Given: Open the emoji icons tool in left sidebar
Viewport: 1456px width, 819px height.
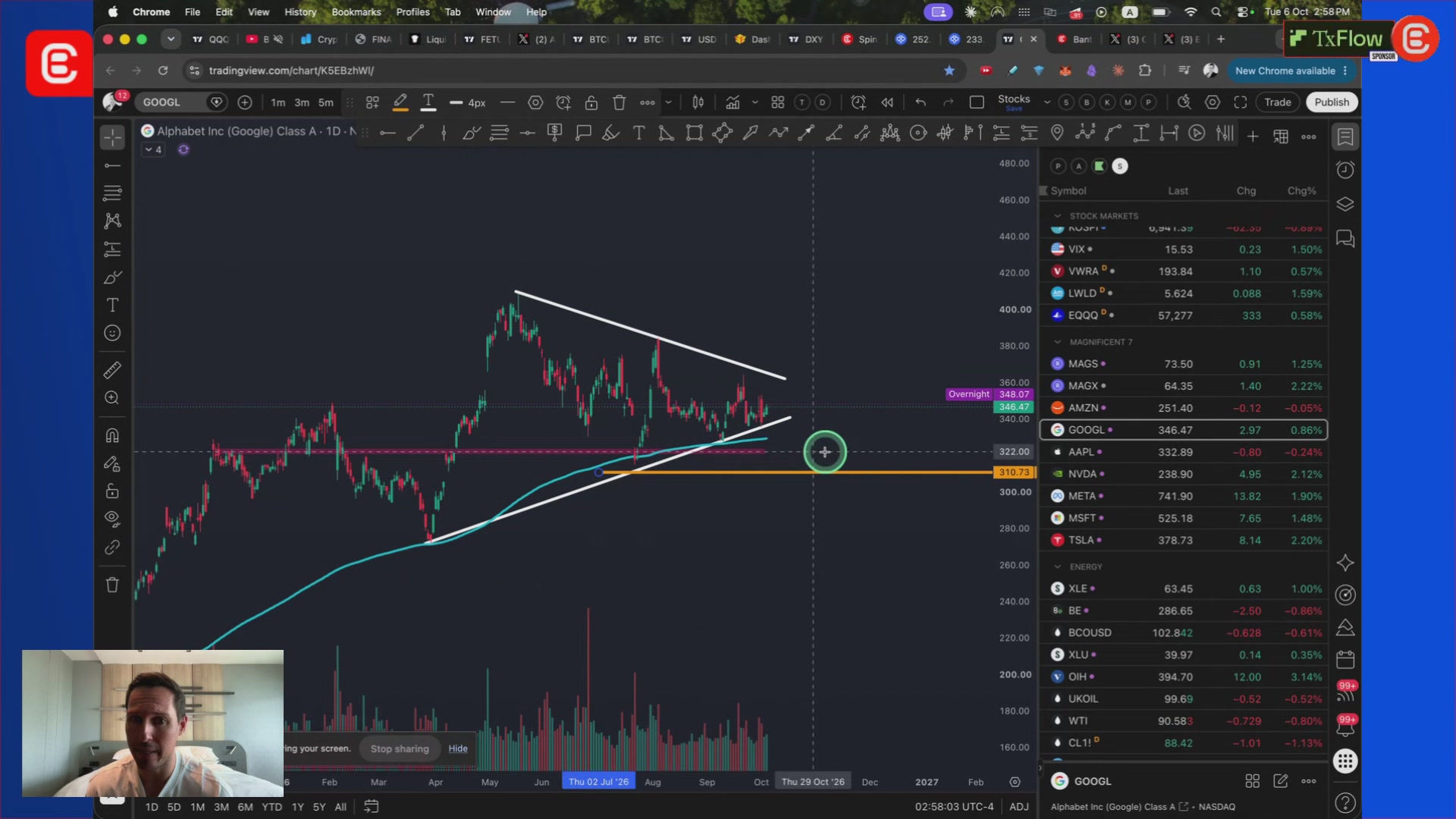Looking at the screenshot, I should (112, 333).
